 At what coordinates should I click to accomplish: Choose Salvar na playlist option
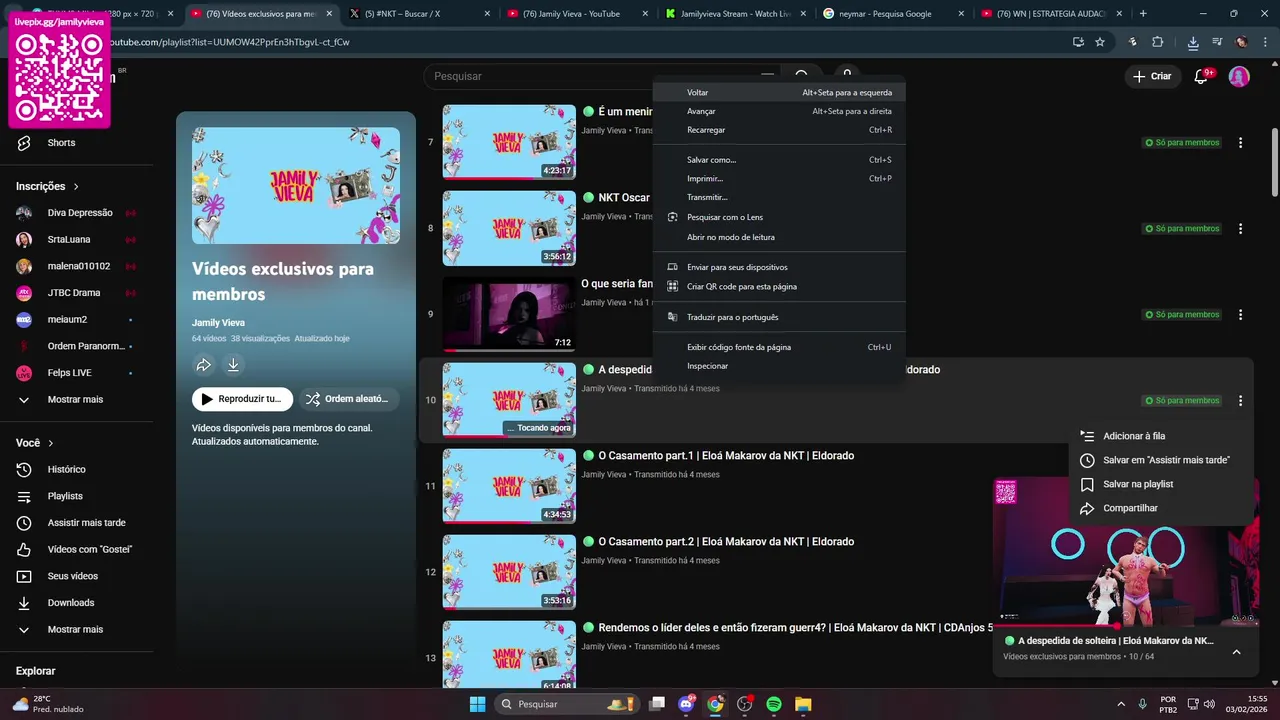[1160, 484]
